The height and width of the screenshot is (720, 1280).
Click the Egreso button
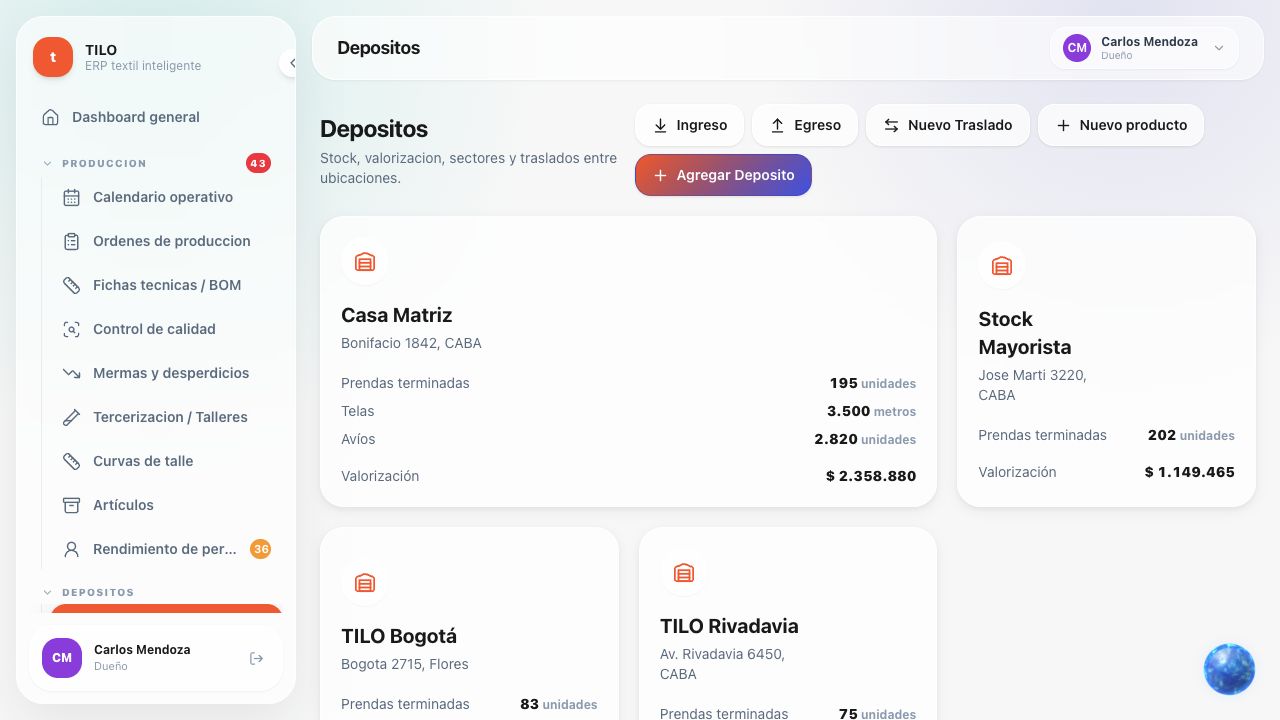(805, 125)
